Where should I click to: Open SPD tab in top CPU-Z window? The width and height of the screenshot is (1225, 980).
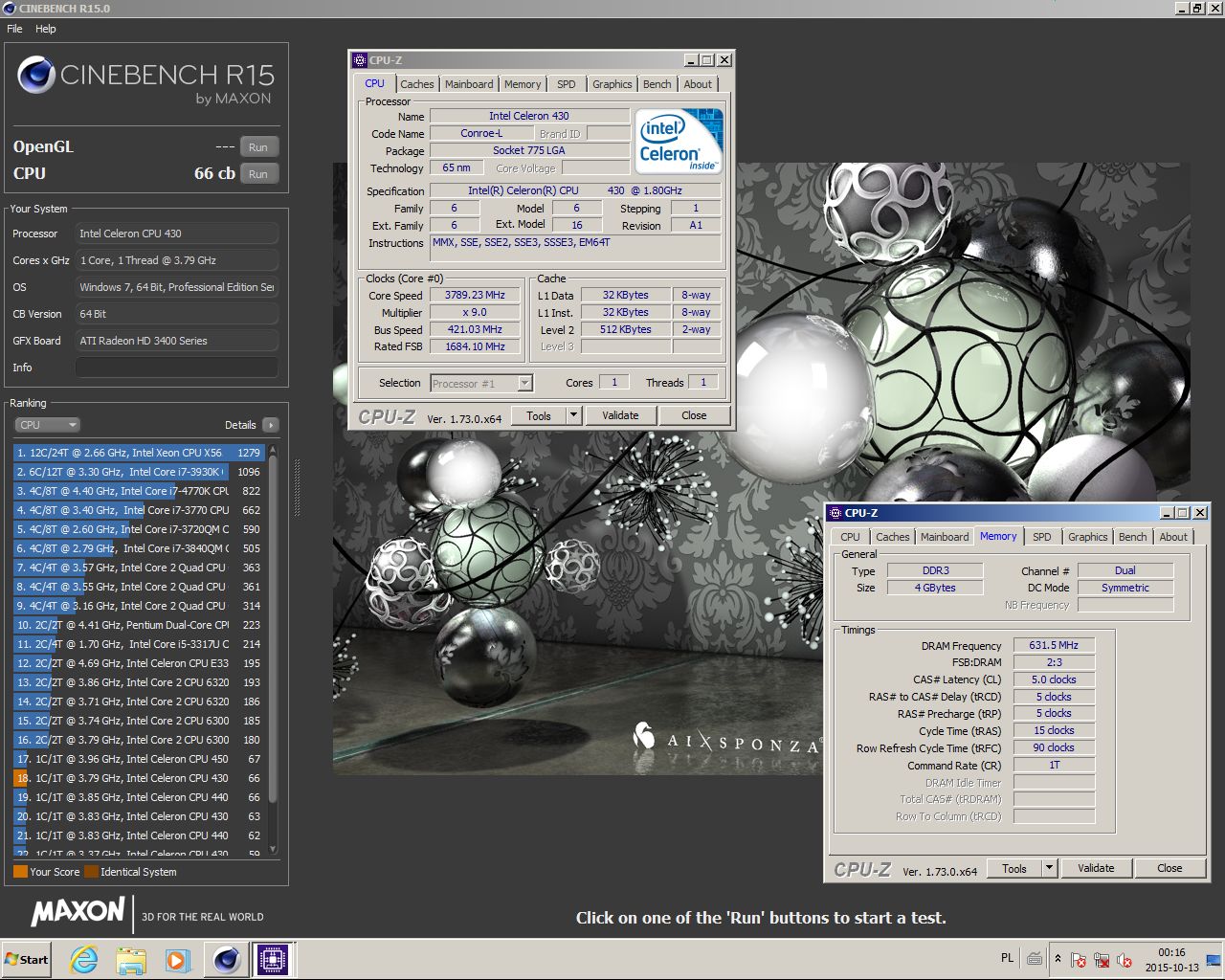[567, 84]
